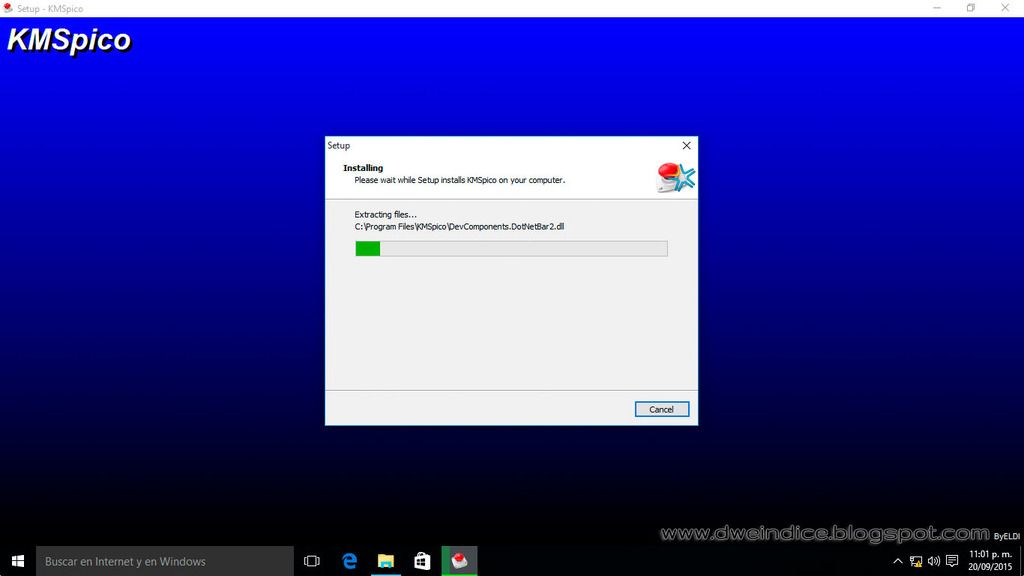Expand the hidden system tray icons

(x=898, y=561)
